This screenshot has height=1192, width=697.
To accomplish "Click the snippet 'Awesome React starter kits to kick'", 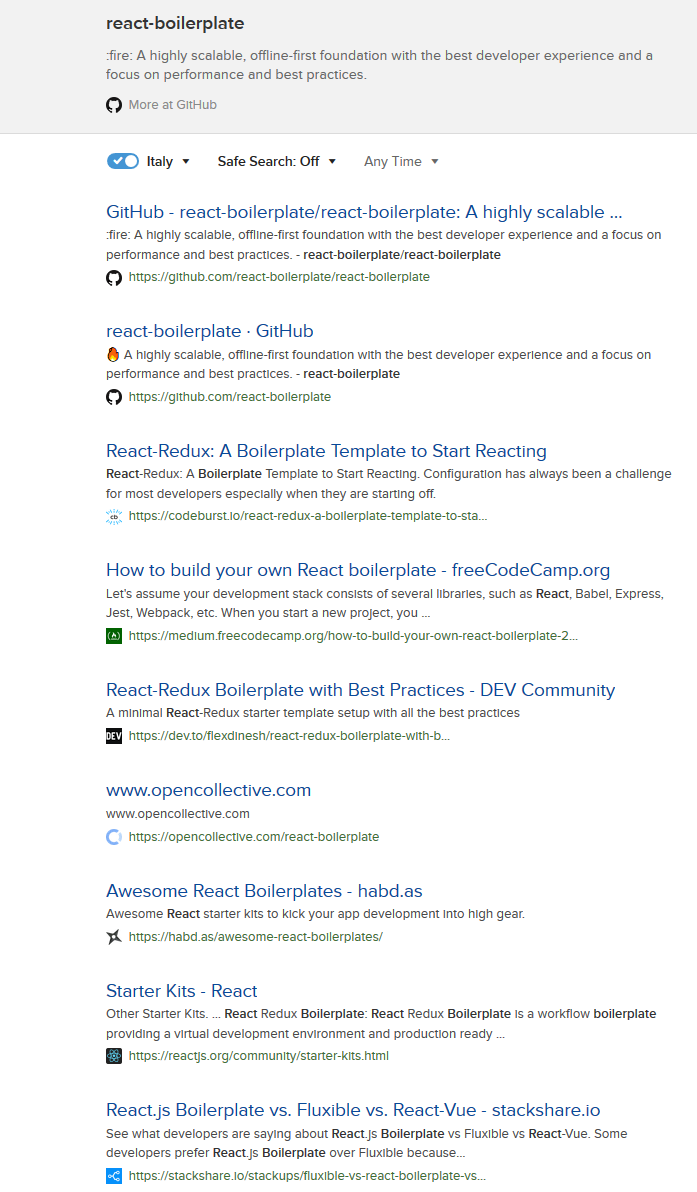I will (315, 914).
